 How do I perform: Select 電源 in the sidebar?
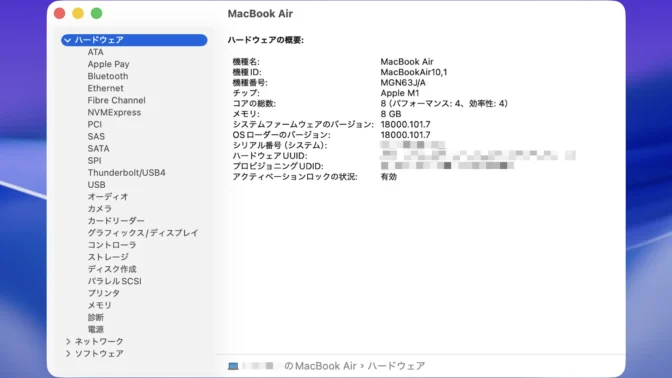click(96, 329)
